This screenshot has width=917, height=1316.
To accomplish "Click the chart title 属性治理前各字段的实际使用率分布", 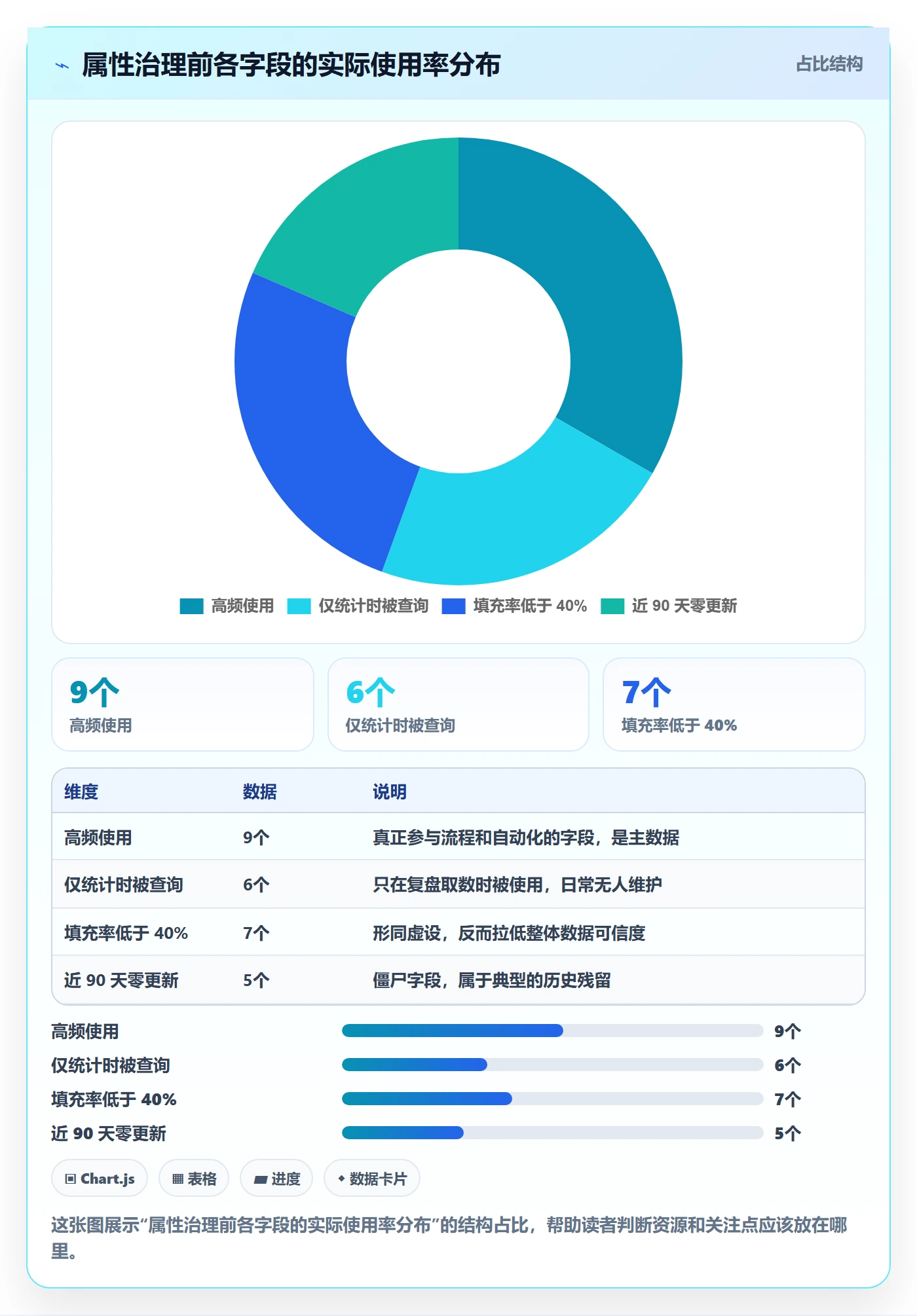I will click(291, 65).
